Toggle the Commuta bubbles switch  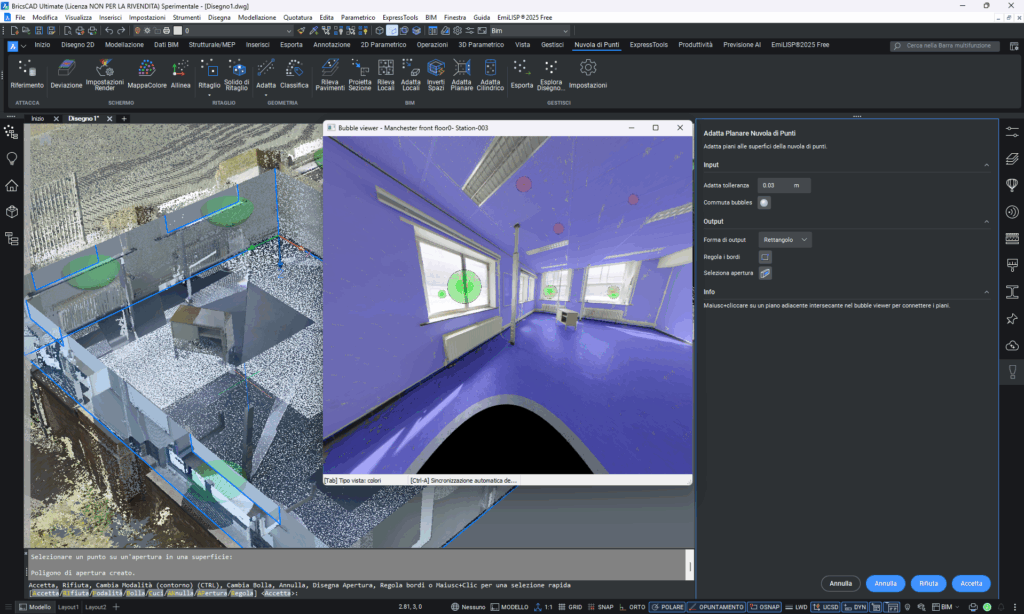[763, 202]
